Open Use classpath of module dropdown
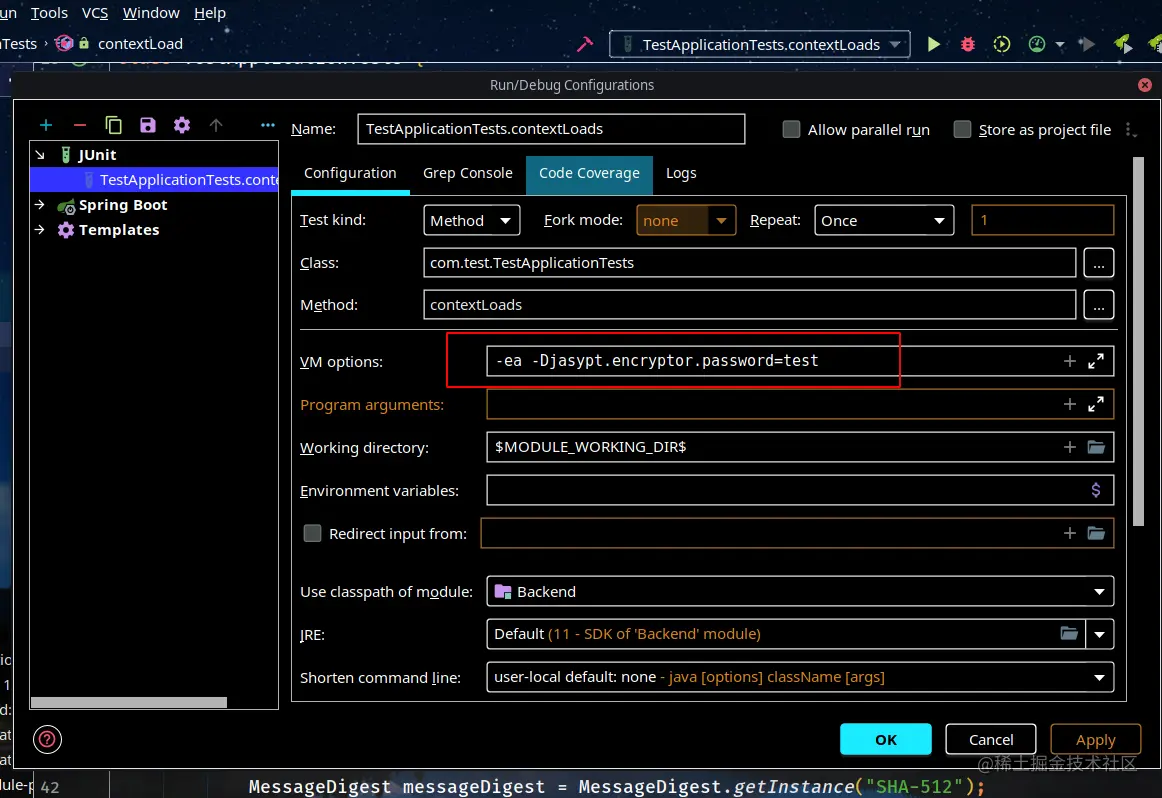Screen dimensions: 1162x798 [800, 591]
